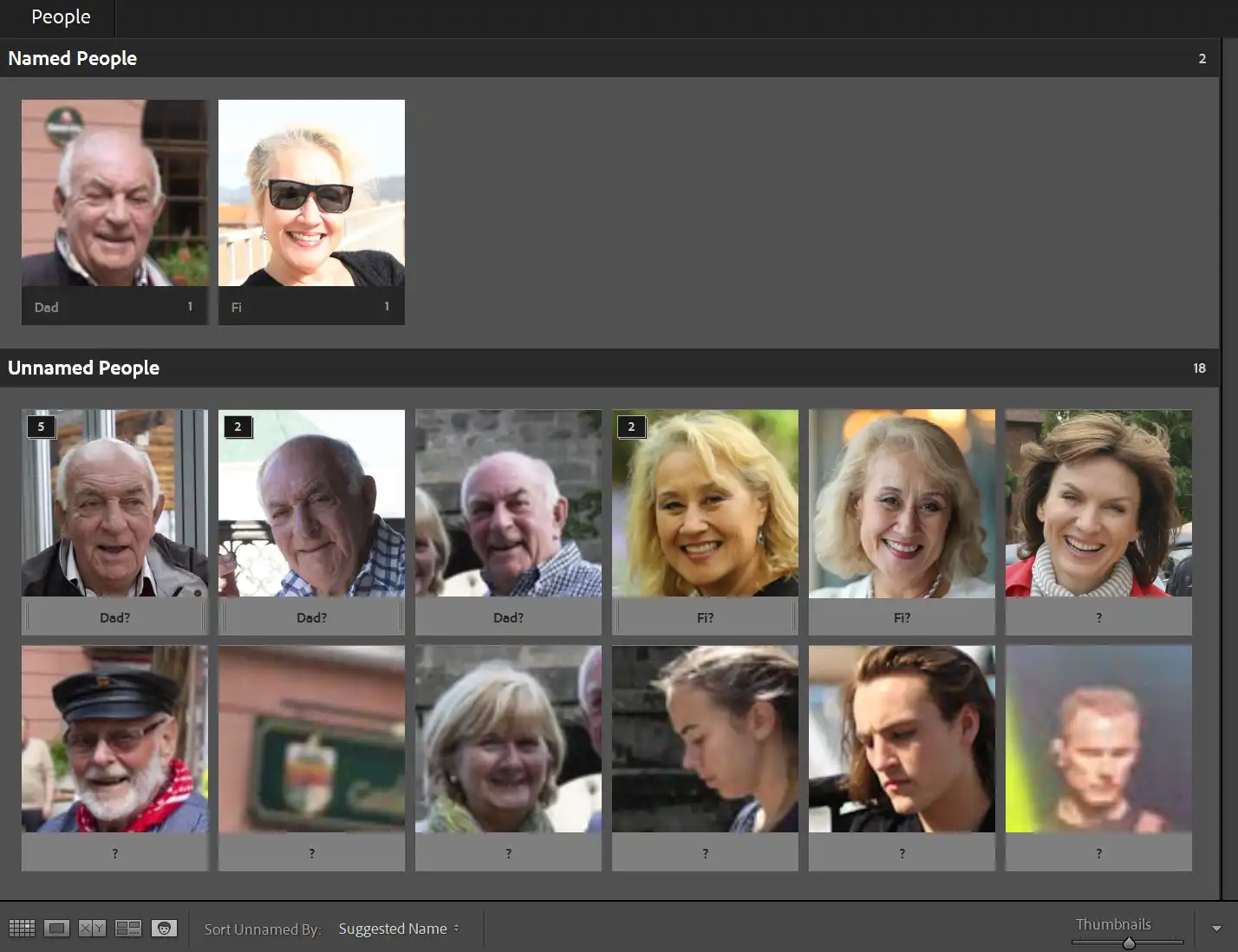Screen dimensions: 1238x952
Task: Select the named Dad thumbnail
Action: (x=114, y=193)
